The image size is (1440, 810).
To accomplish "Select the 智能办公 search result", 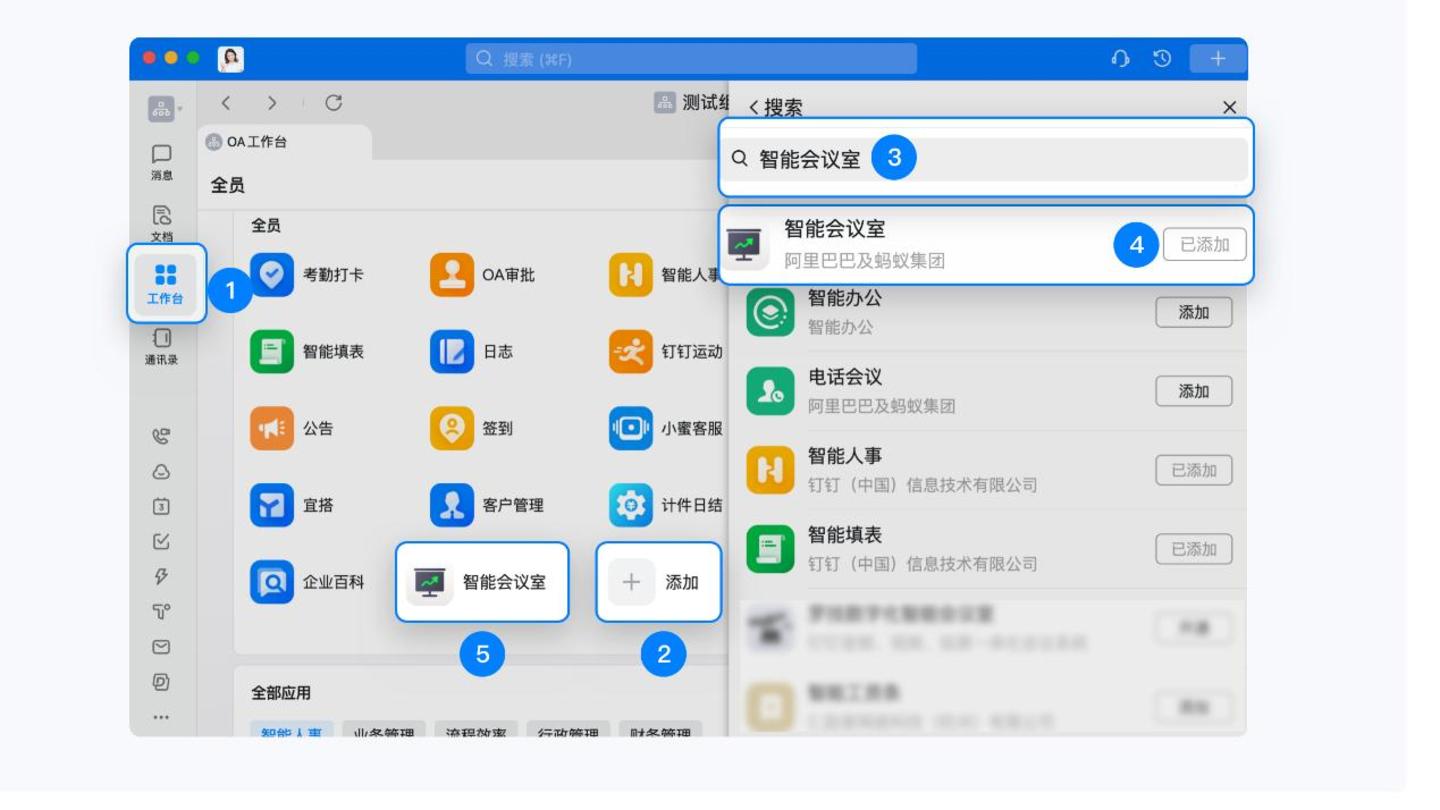I will coord(986,313).
